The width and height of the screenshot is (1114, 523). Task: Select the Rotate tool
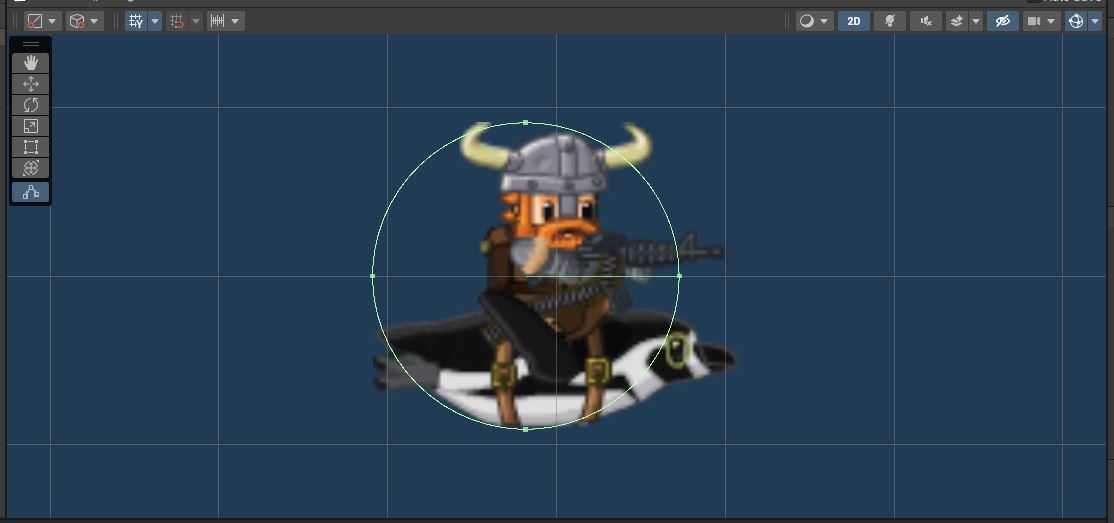click(30, 105)
